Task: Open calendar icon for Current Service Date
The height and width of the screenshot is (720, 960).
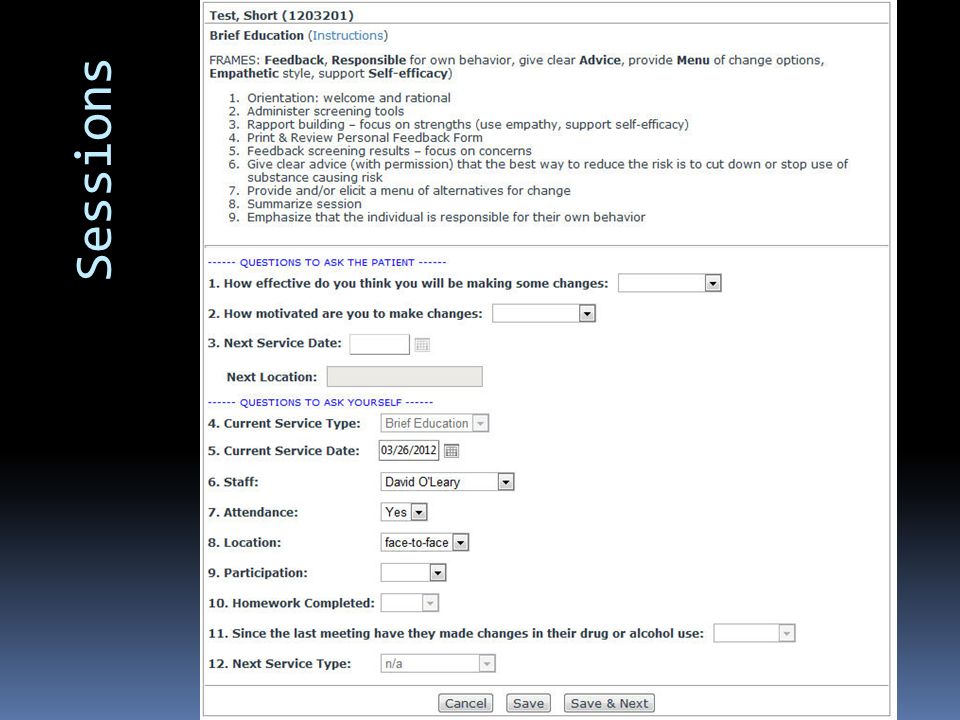Action: point(451,451)
